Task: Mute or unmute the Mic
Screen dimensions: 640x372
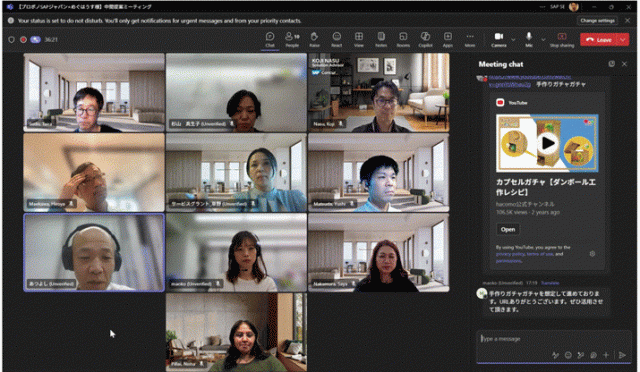Action: click(x=529, y=40)
